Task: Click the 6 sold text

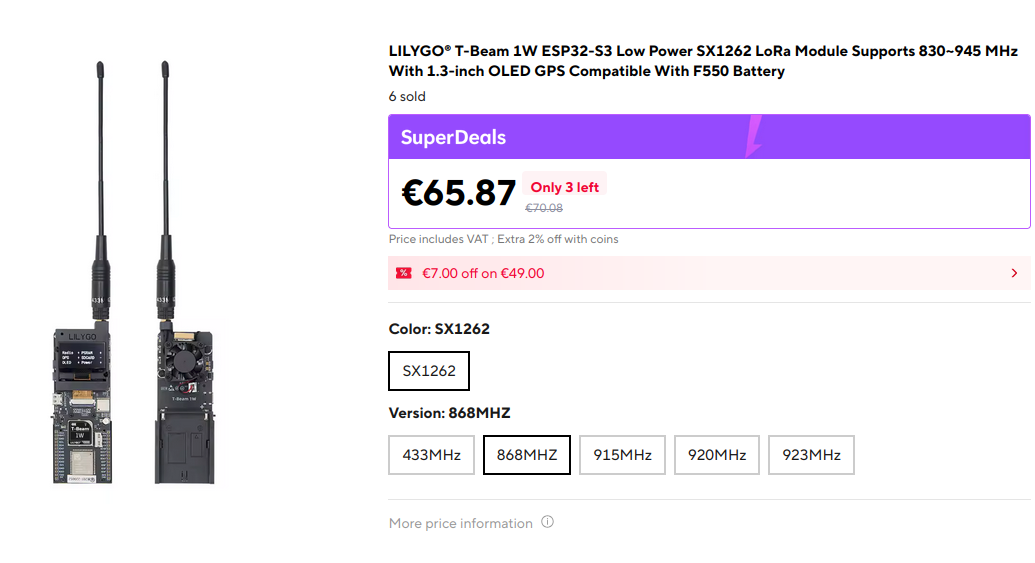Action: click(407, 97)
